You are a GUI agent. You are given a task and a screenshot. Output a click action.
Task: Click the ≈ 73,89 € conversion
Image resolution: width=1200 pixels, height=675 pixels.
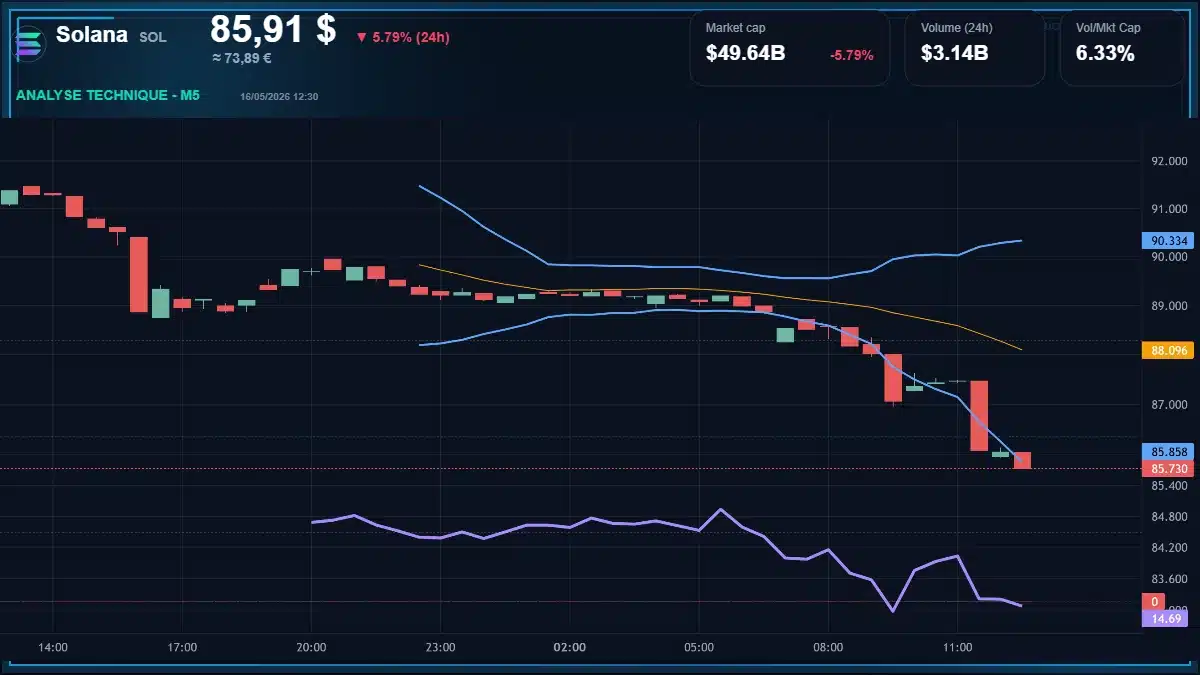tap(242, 58)
